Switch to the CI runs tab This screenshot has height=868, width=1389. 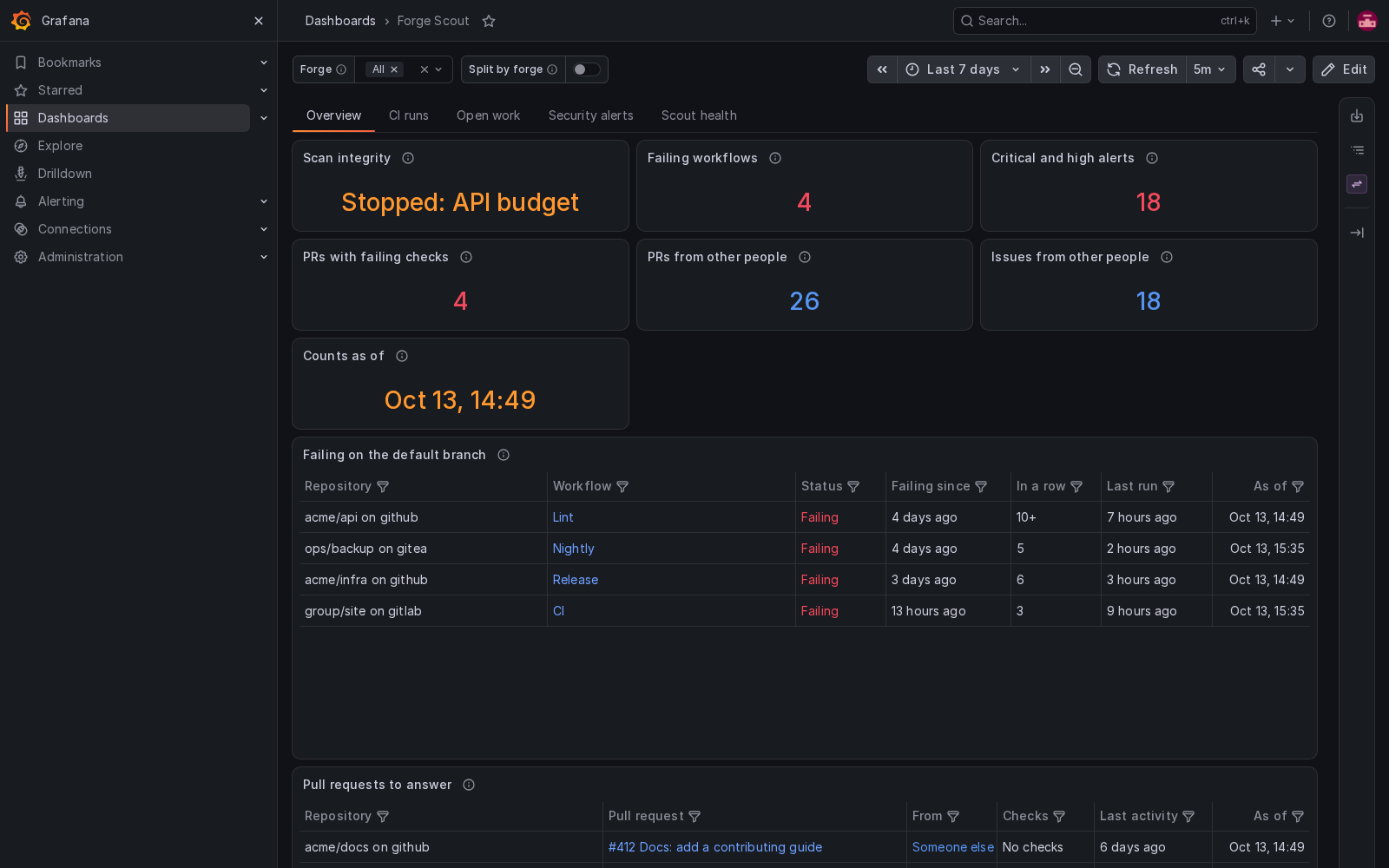(x=409, y=115)
